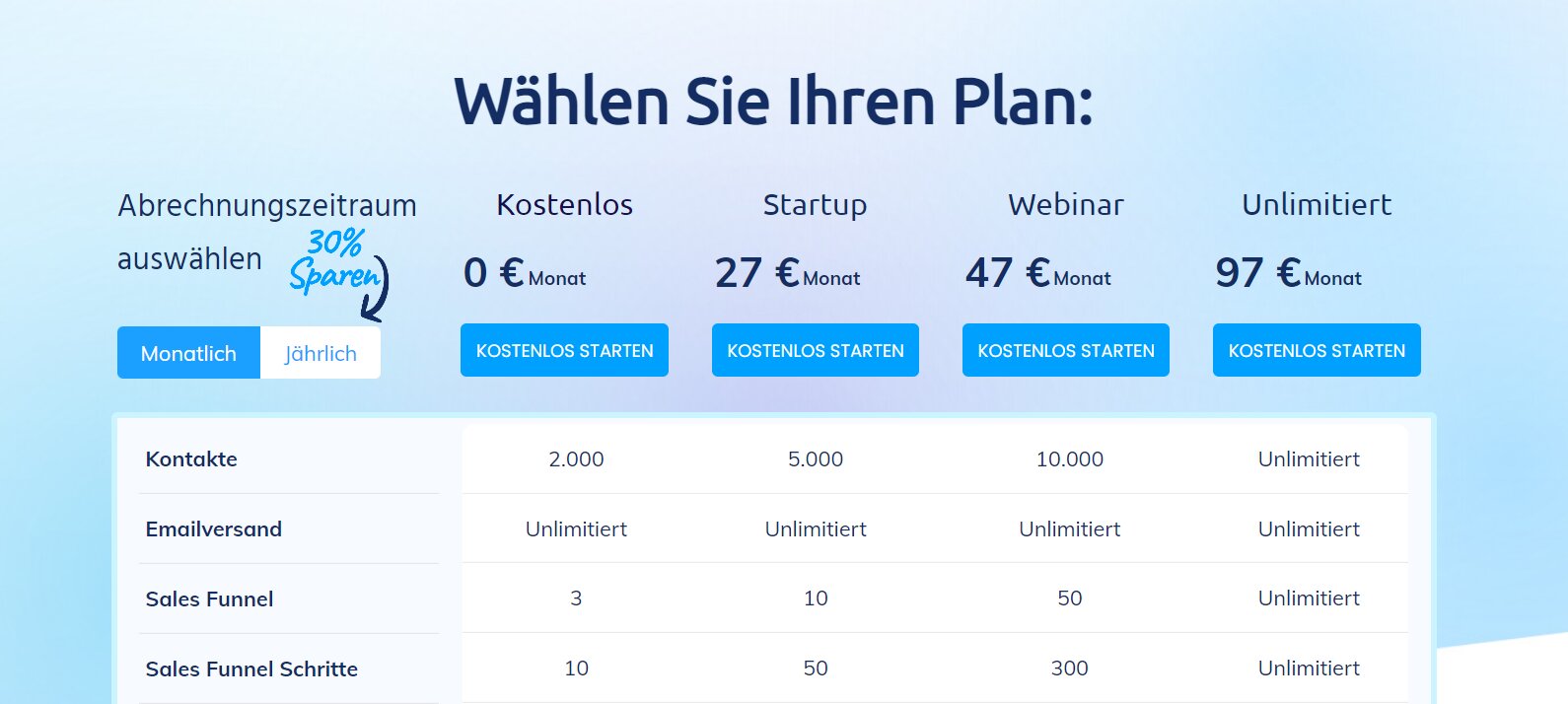The image size is (1568, 704).
Task: Click the Webinar plan title
Action: tap(1065, 205)
